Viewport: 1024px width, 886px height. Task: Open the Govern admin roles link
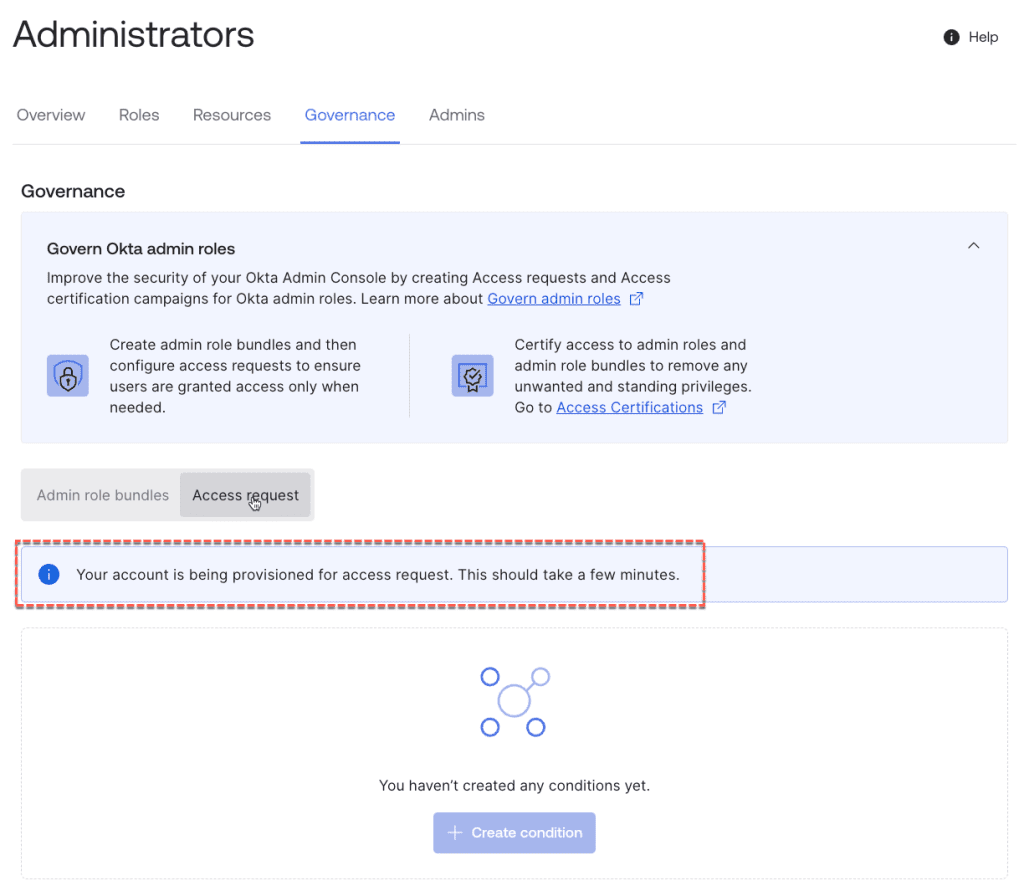coord(554,299)
